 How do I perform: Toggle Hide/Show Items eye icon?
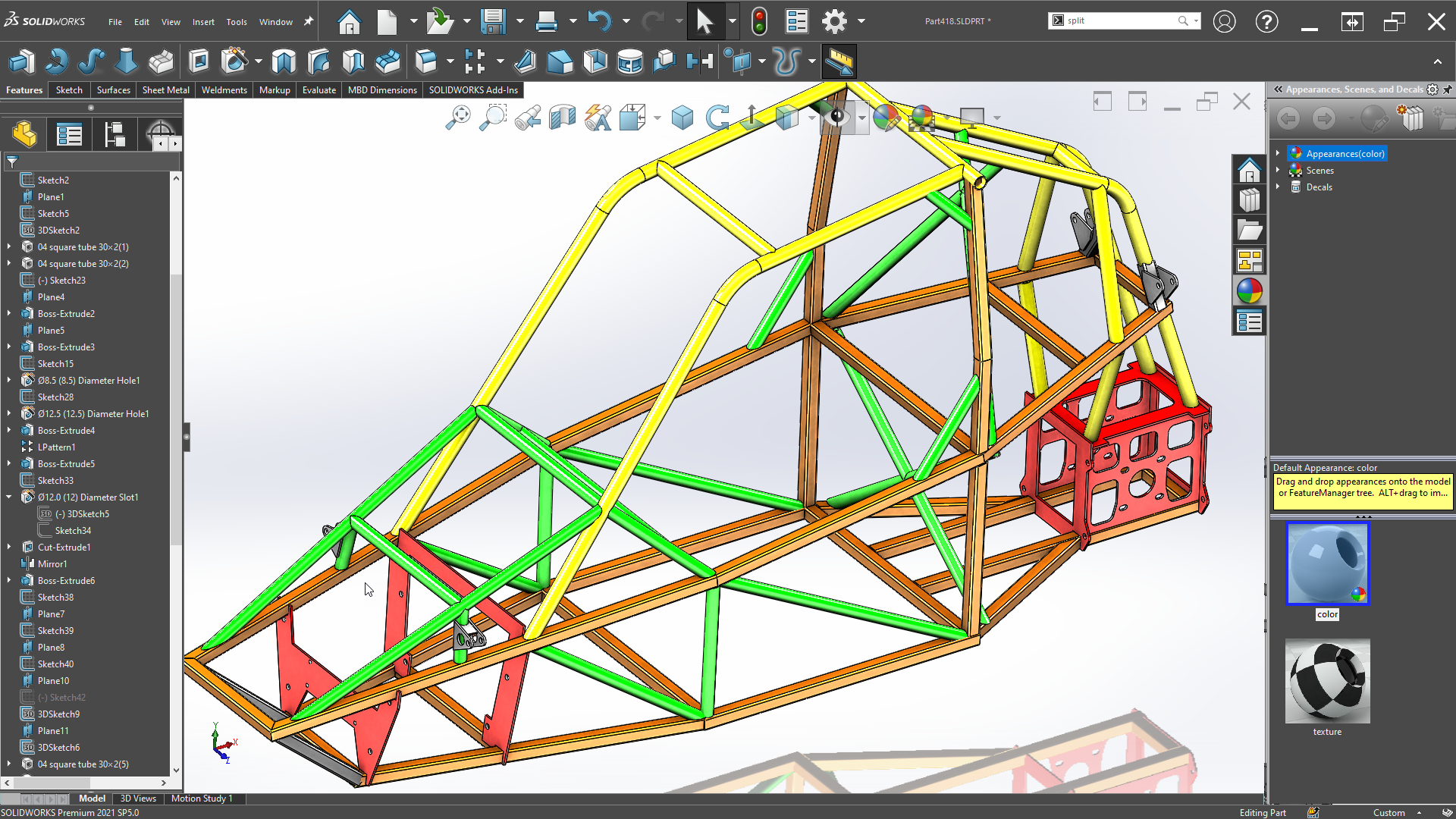pyautogui.click(x=838, y=118)
